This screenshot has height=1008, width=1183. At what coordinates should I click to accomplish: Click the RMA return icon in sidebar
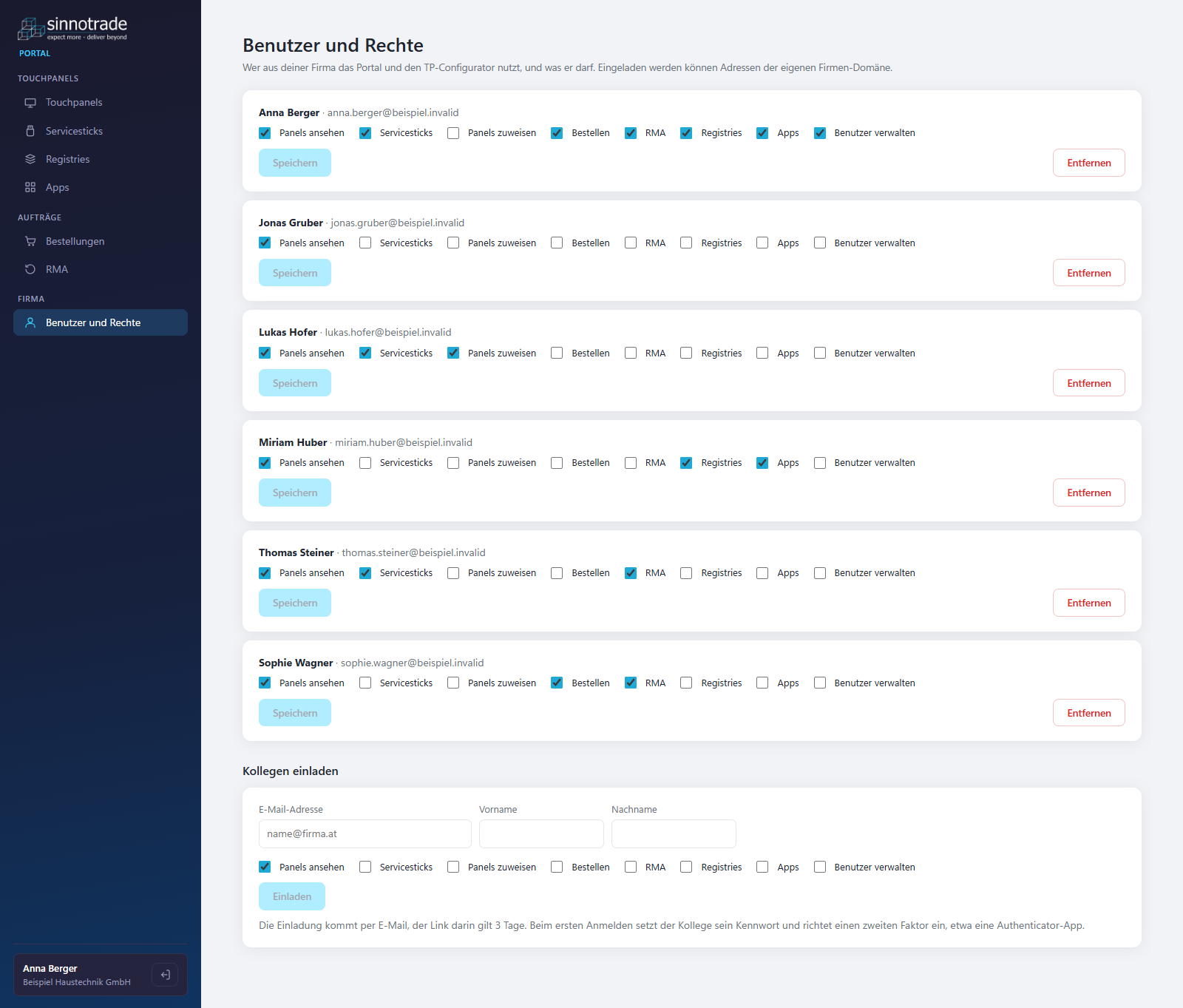(x=30, y=269)
